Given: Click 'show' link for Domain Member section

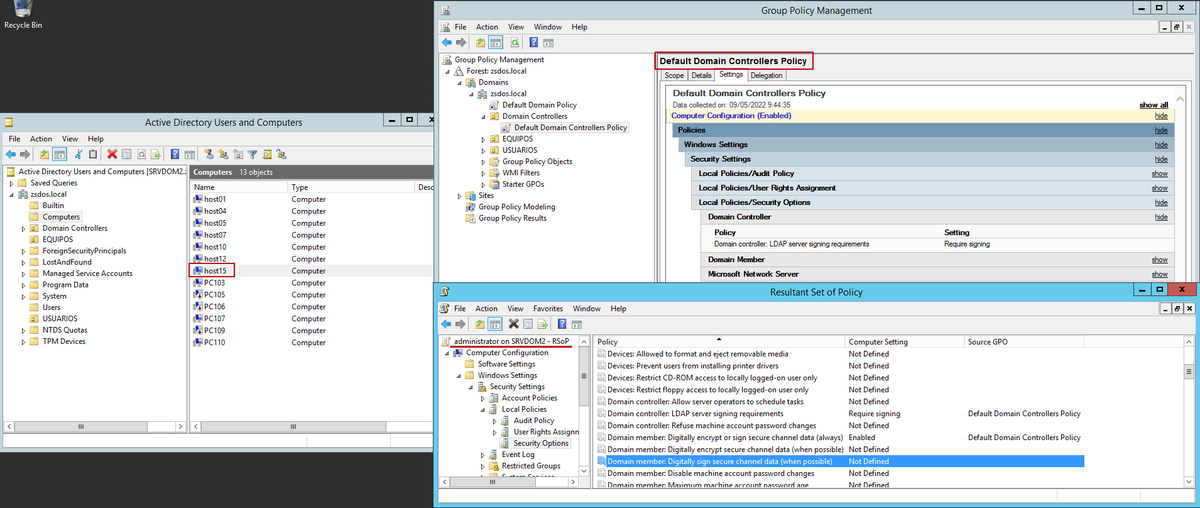Looking at the screenshot, I should click(1159, 260).
